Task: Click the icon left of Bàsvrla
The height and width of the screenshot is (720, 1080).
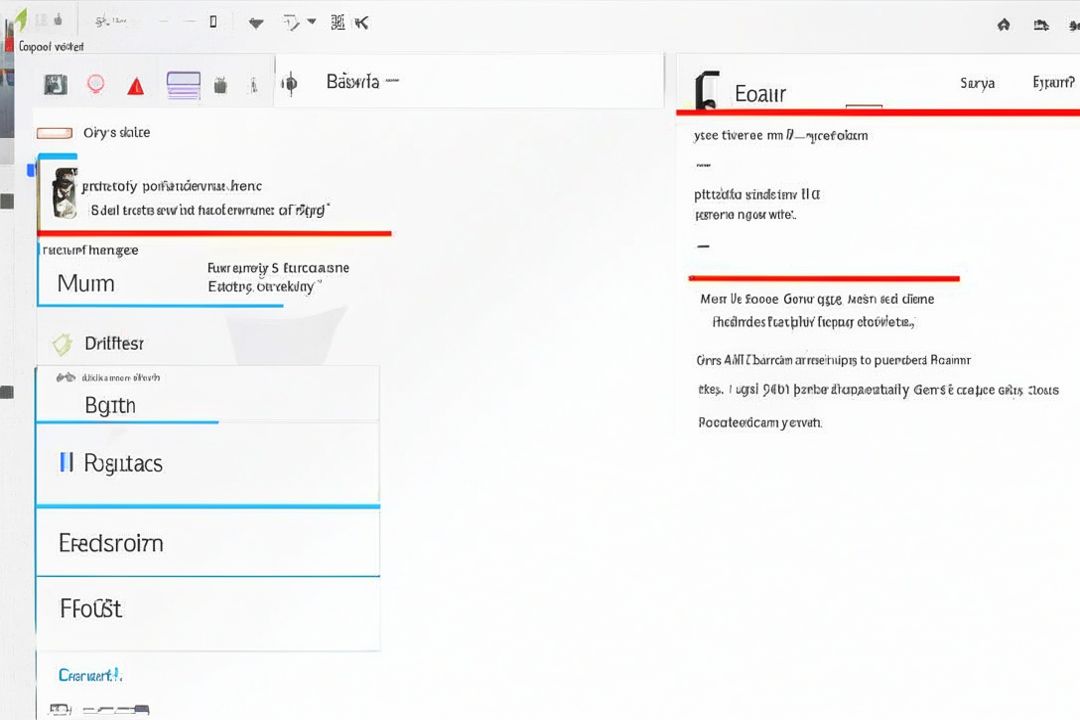Action: click(x=289, y=84)
